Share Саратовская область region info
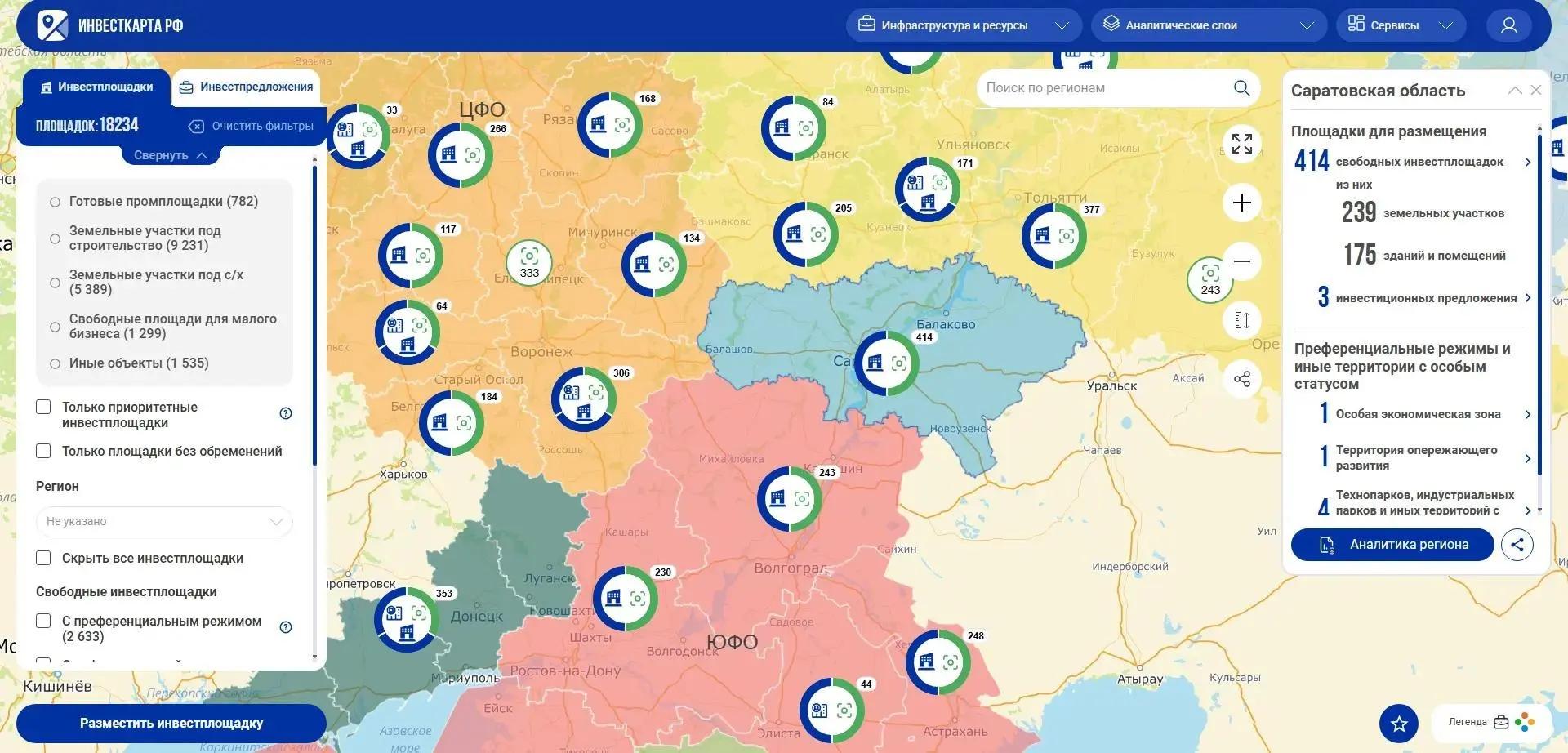 point(1517,545)
